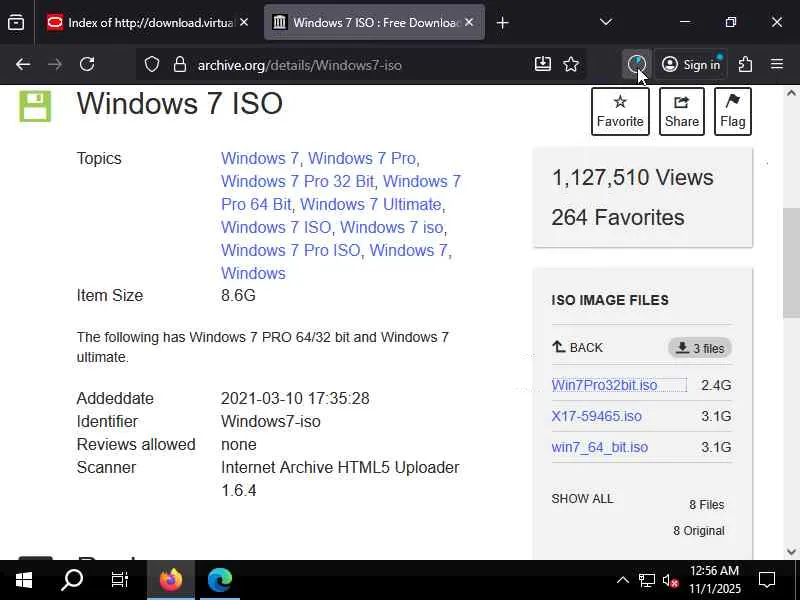800x600 pixels.
Task: Open the Windows Start menu
Action: [x=23, y=580]
